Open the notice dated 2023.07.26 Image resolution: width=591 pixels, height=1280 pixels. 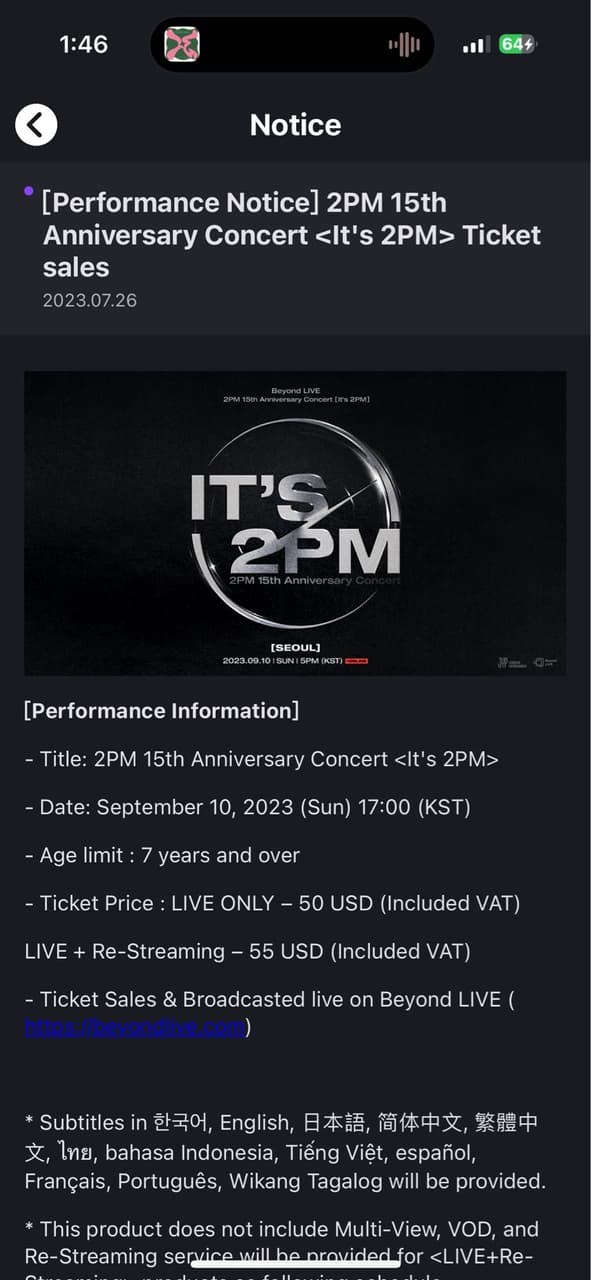coord(89,299)
